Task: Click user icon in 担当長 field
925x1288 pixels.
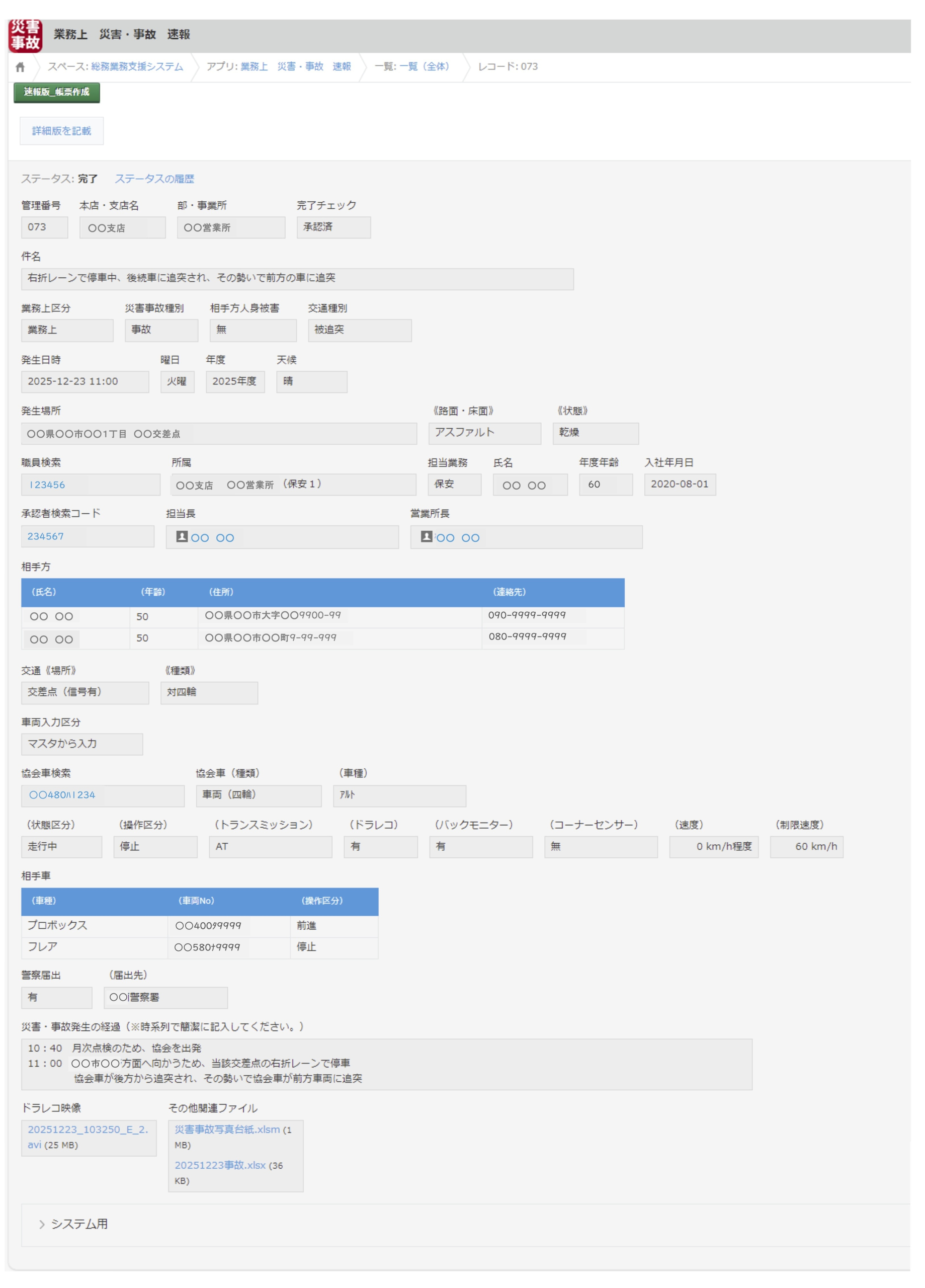Action: 182,537
